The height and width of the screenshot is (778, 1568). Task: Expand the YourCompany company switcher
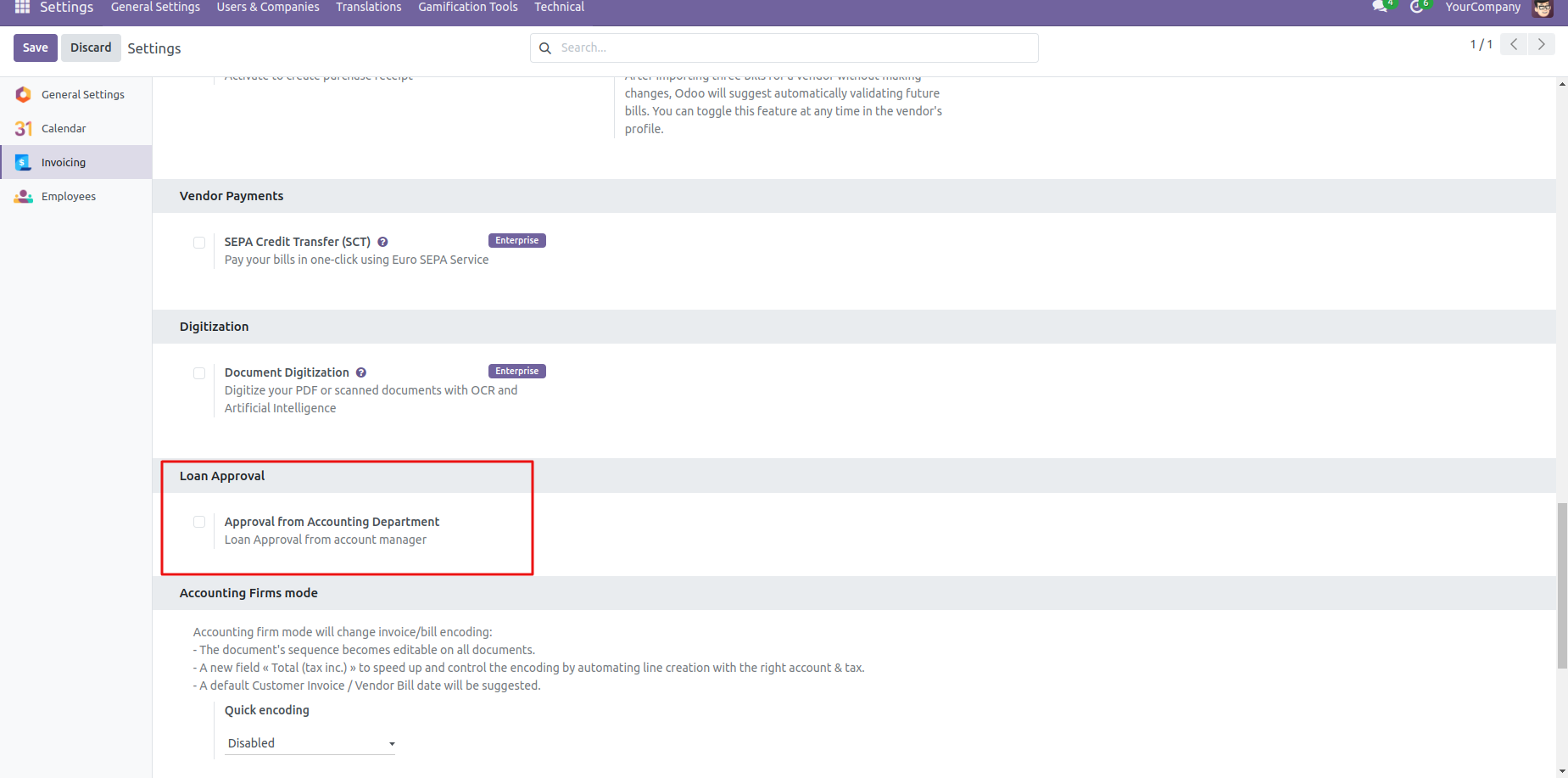coord(1482,8)
